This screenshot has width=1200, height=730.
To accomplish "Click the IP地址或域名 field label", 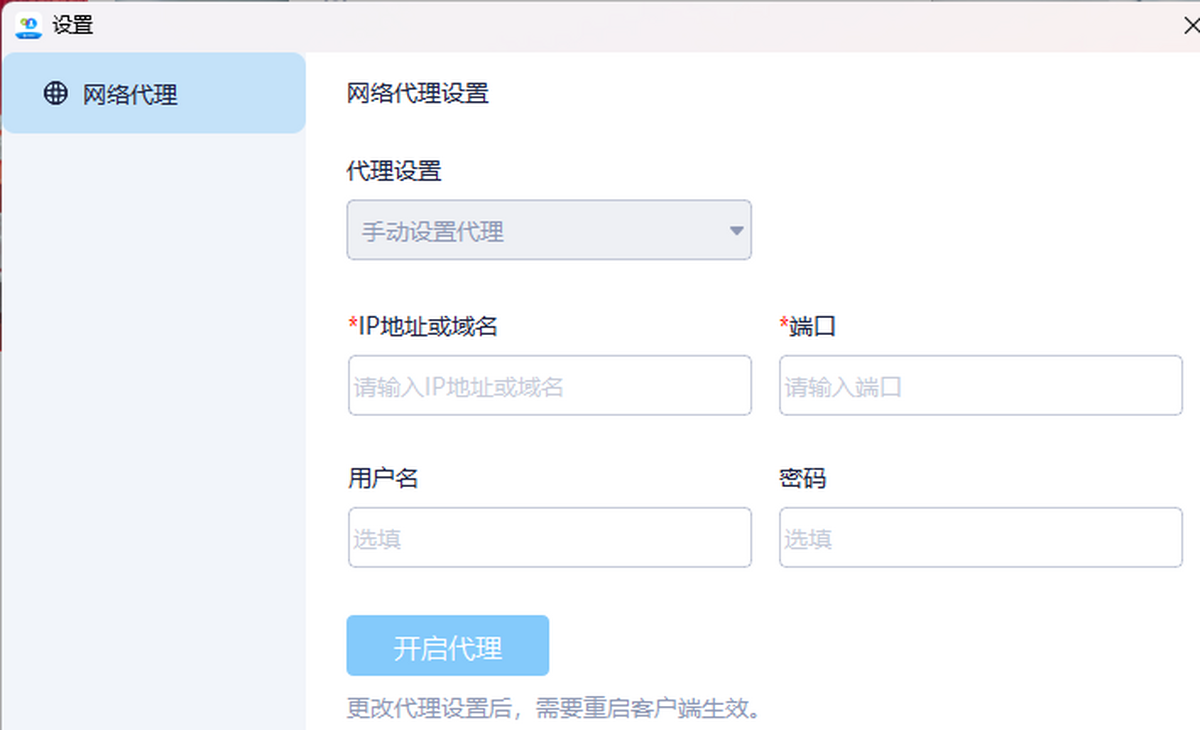I will pos(428,326).
